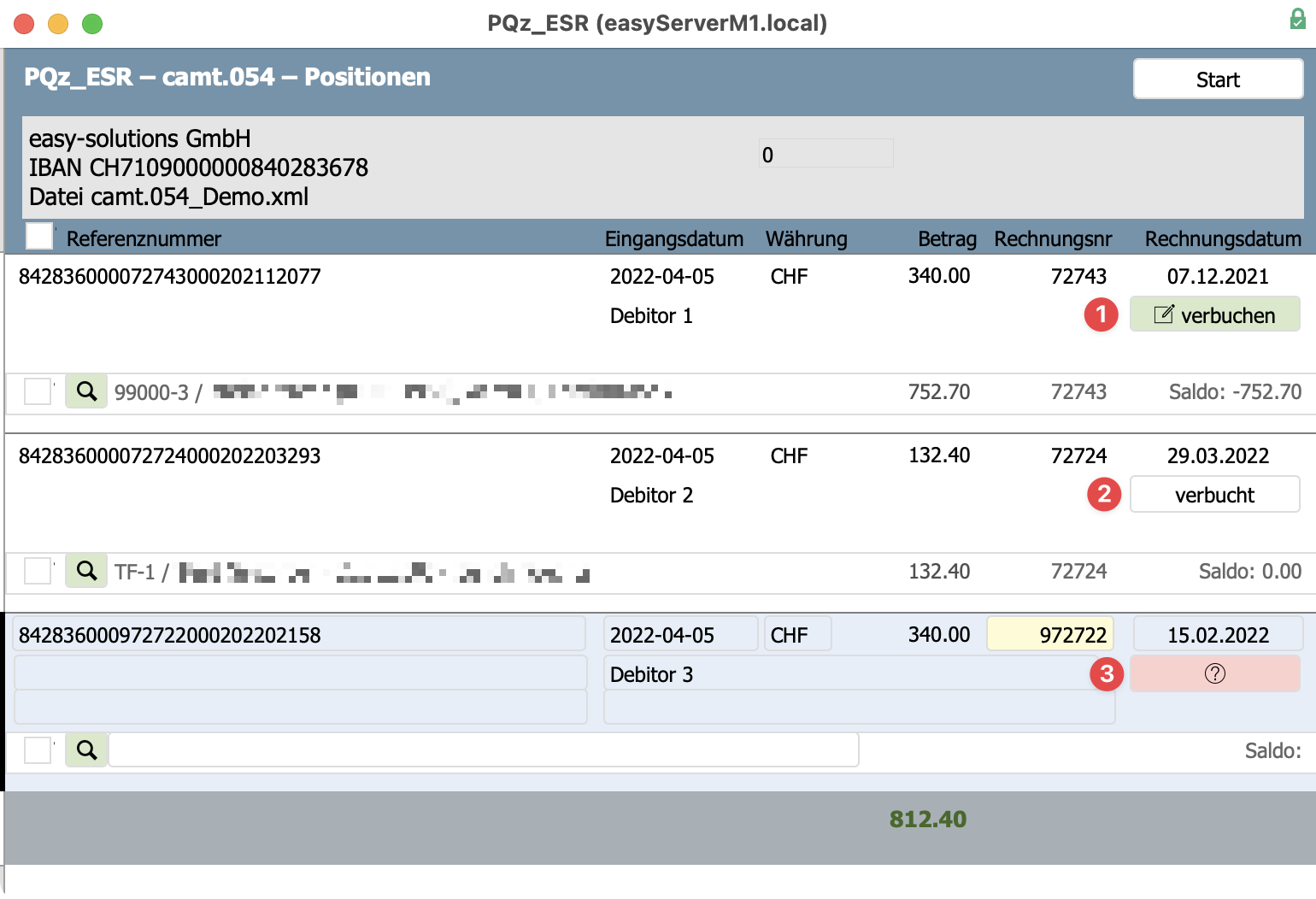This screenshot has height=899, width=1316.
Task: Select reference number 842836000072743000202112077
Action: click(x=170, y=276)
